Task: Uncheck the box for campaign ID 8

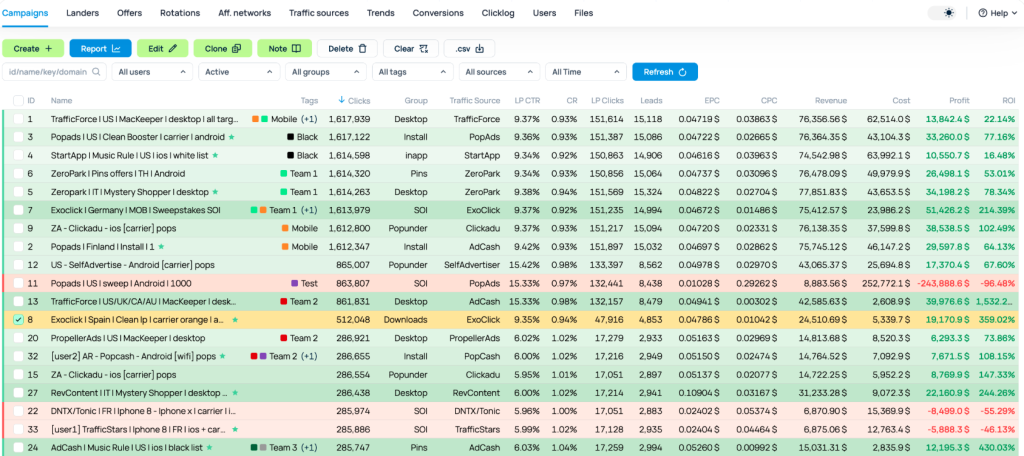Action: (x=18, y=320)
